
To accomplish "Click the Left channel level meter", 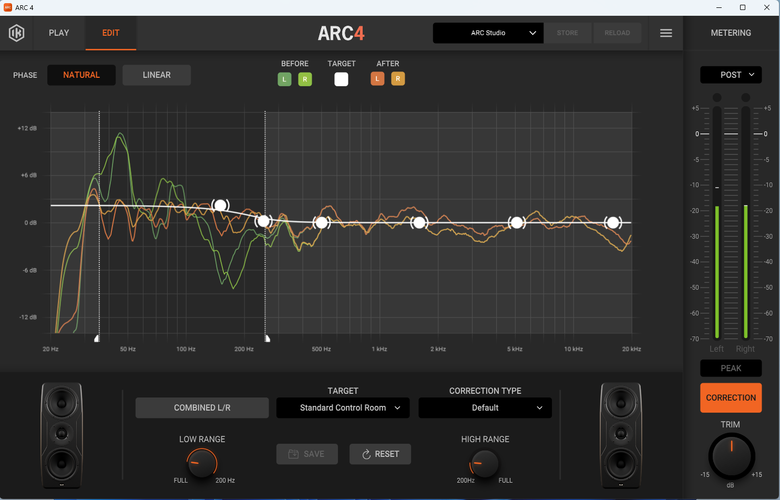I will point(717,223).
